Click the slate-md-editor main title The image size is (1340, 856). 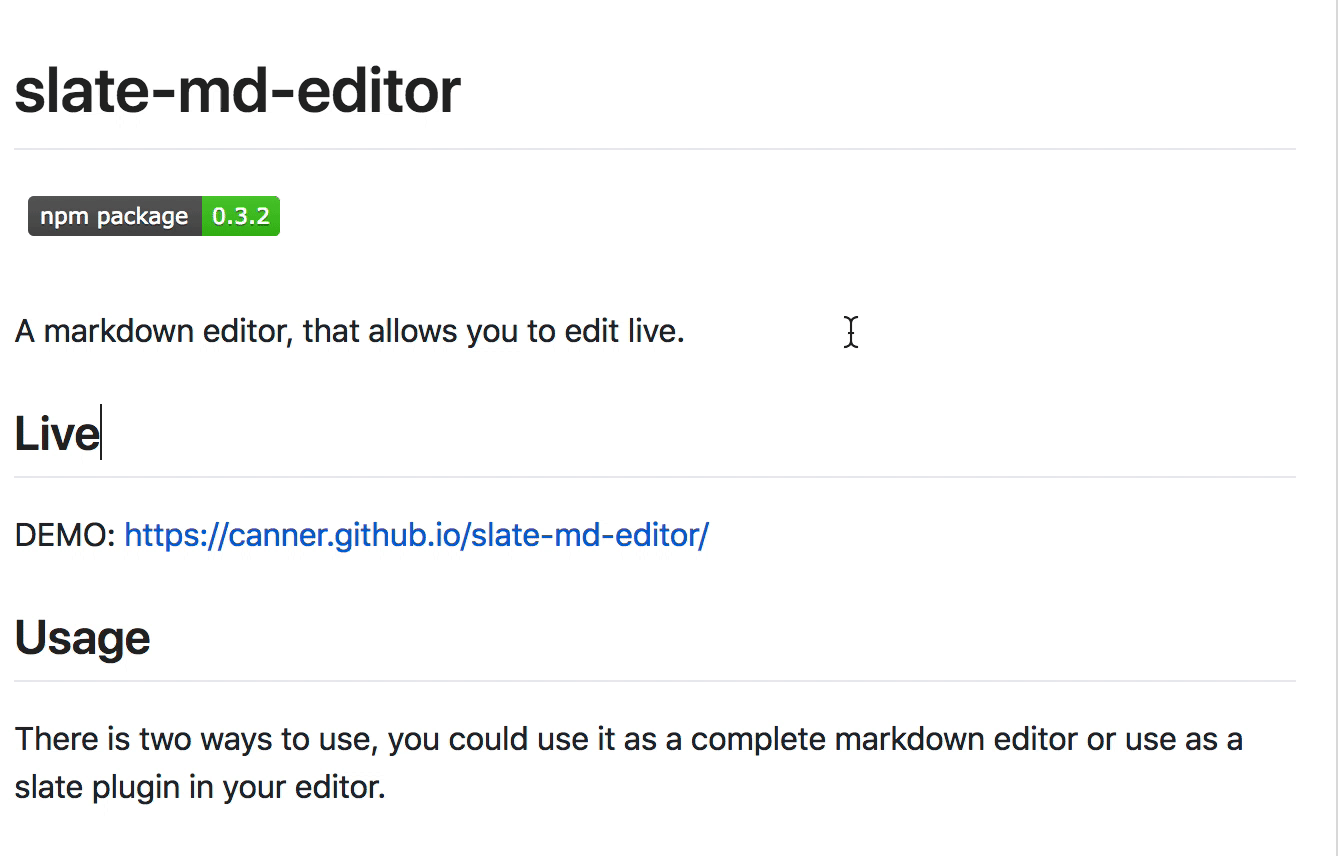point(237,91)
